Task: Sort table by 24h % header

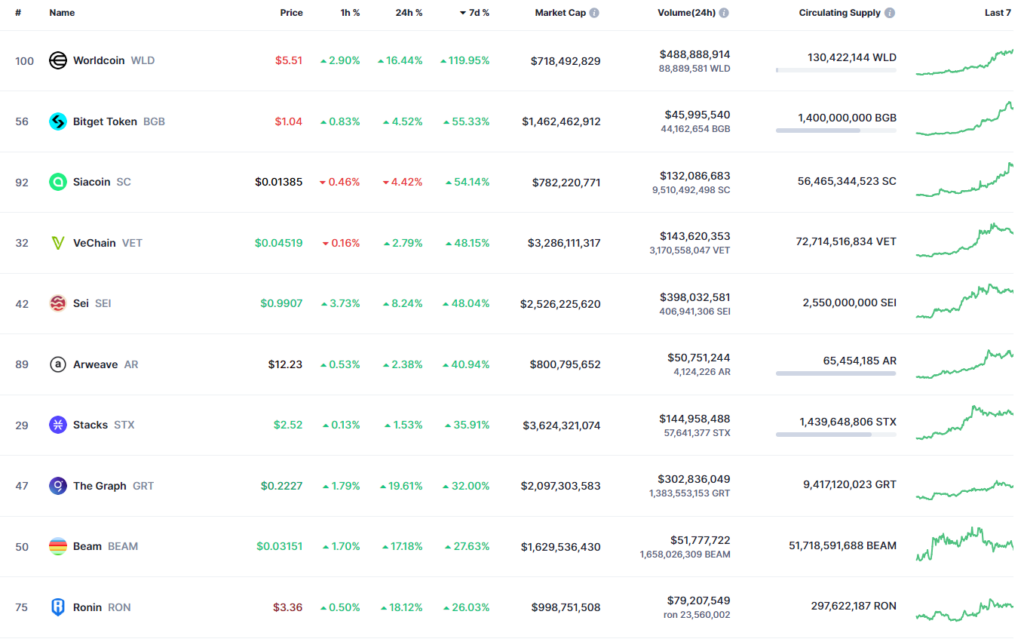Action: [x=409, y=13]
